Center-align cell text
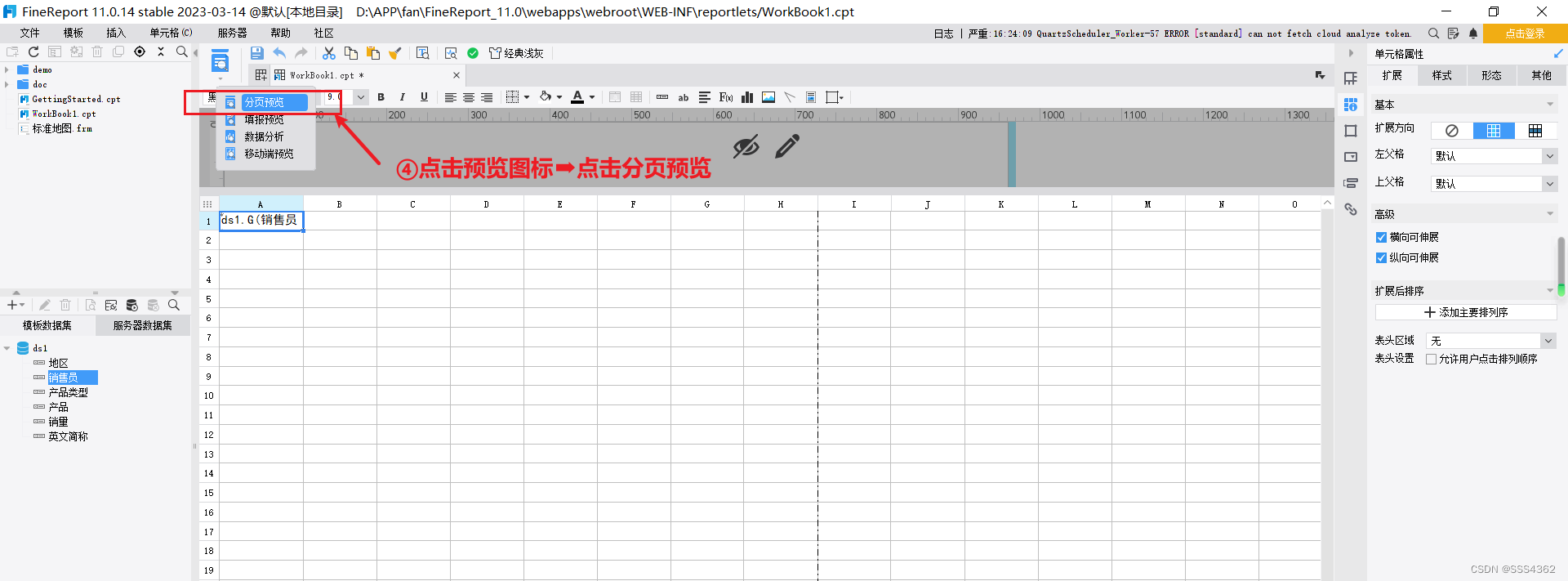Viewport: 1568px width, 581px height. pos(469,97)
